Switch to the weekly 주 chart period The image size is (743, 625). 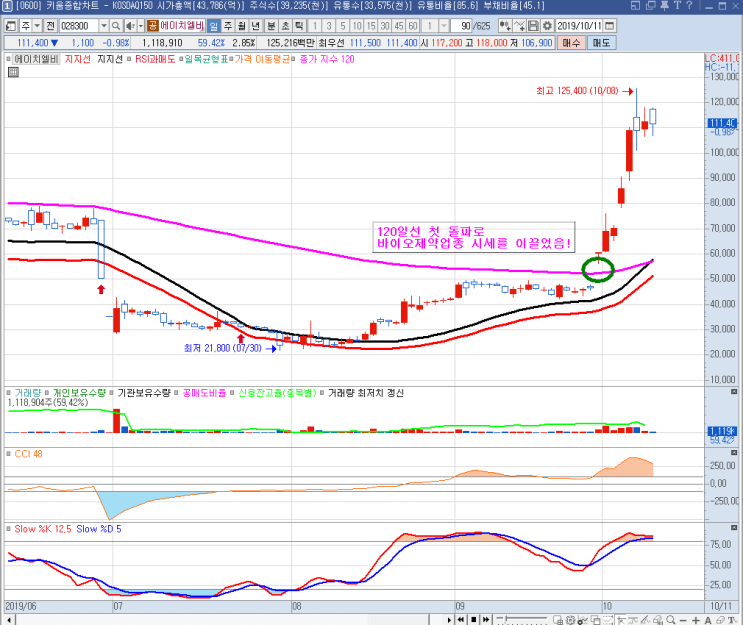[228, 26]
